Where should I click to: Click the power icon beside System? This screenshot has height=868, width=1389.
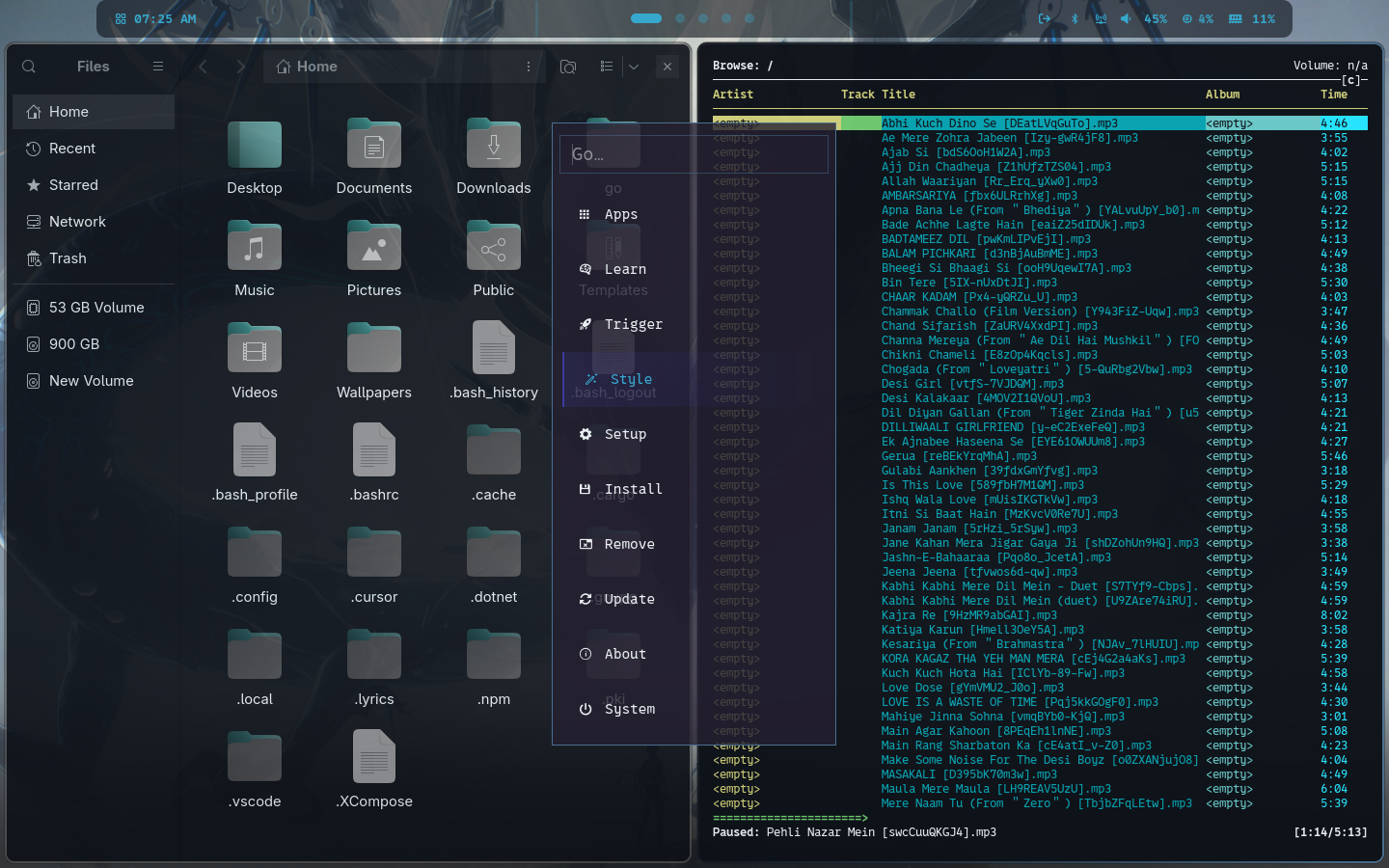(x=586, y=709)
